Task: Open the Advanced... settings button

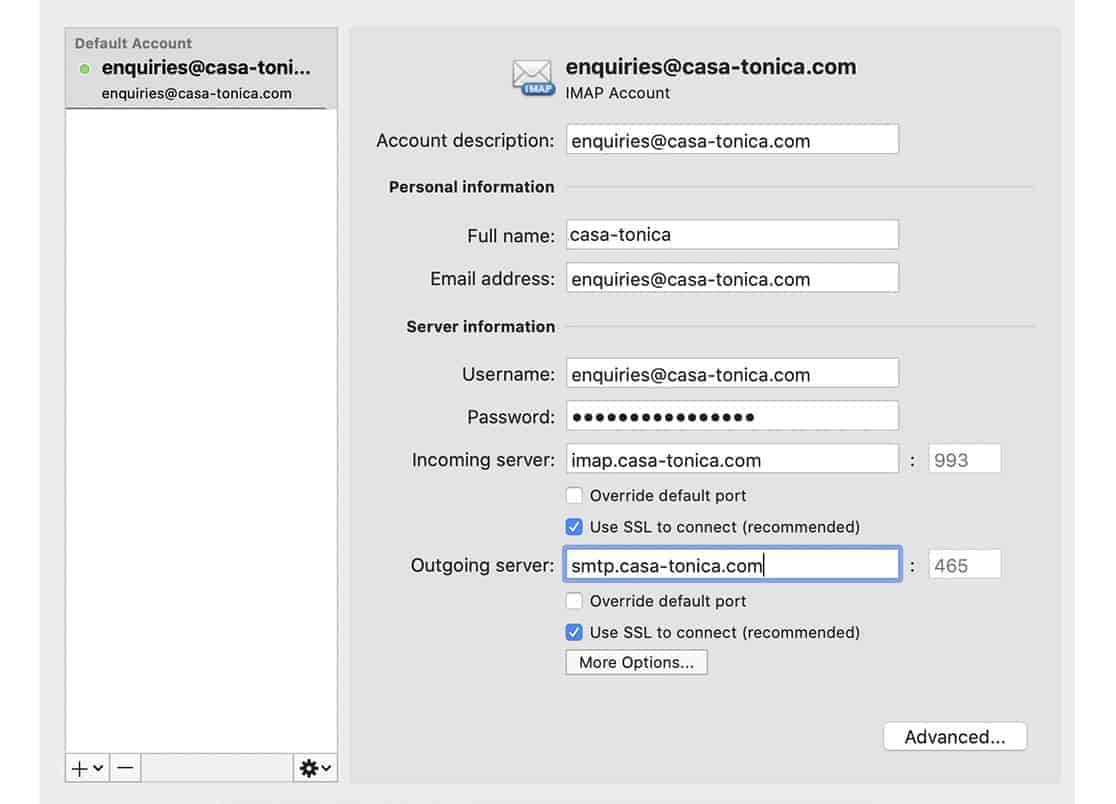Action: pyautogui.click(x=954, y=737)
